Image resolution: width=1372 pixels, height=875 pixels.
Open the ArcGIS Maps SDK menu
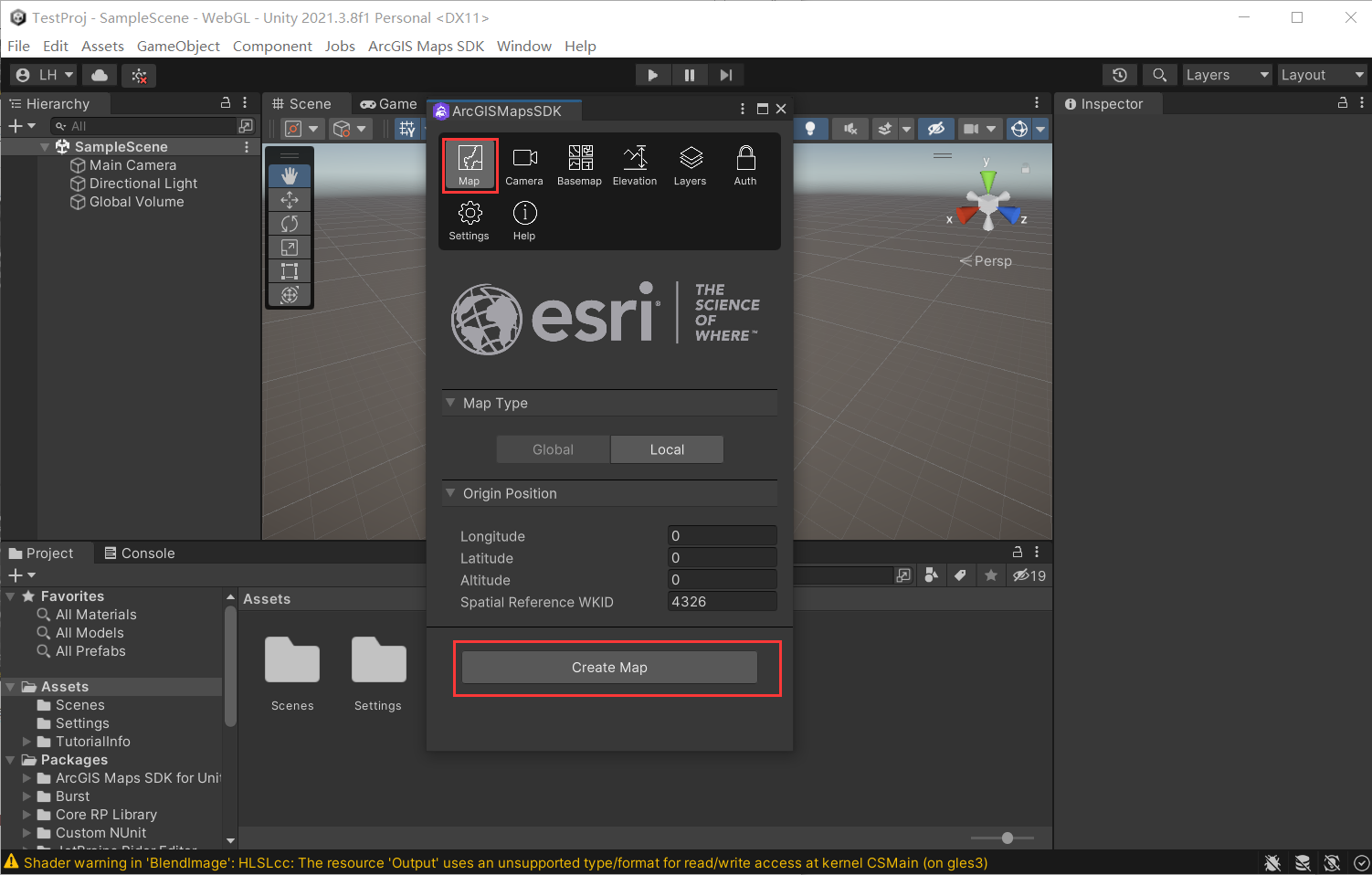click(426, 46)
